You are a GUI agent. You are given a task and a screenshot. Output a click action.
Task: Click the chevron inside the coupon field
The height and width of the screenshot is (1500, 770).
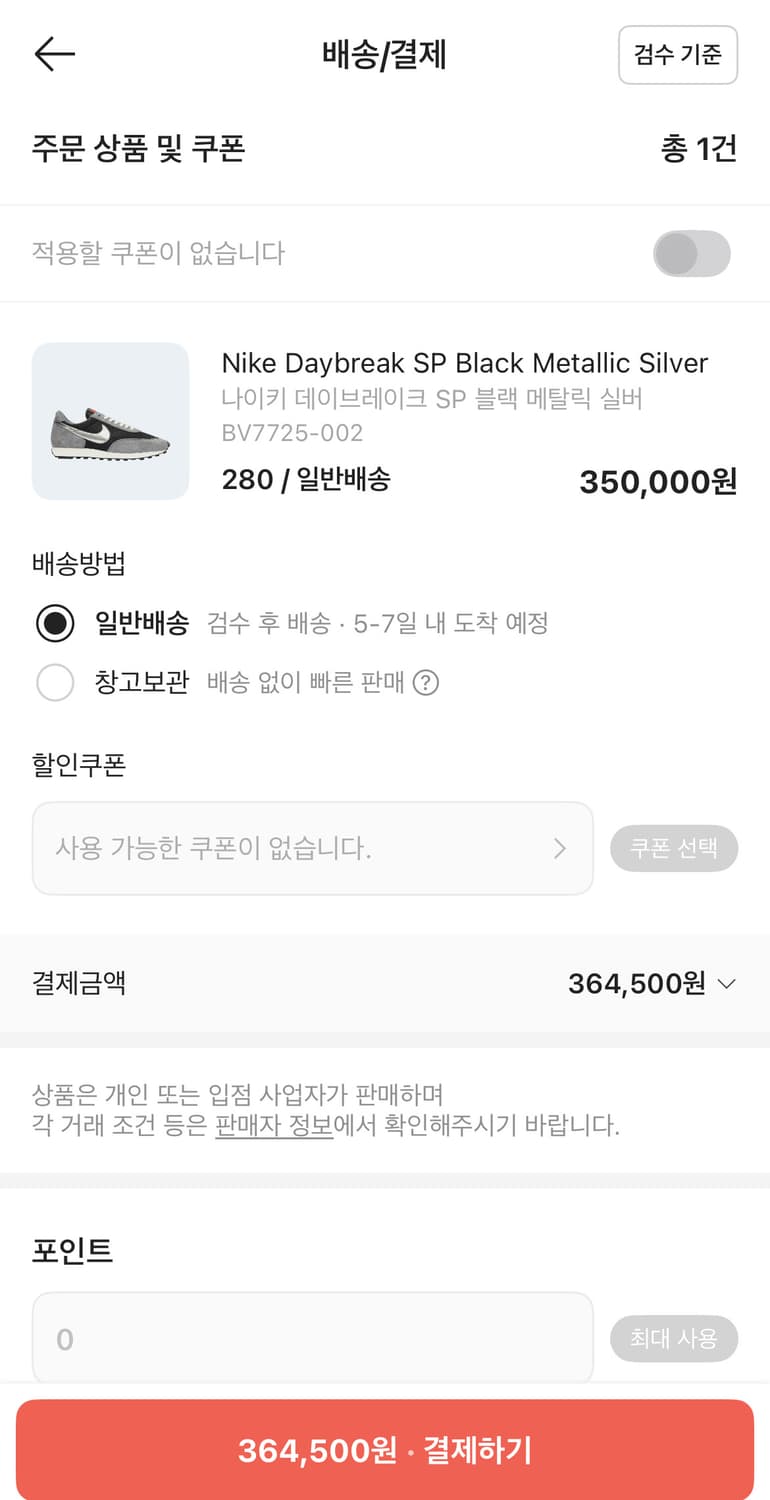[x=560, y=849]
